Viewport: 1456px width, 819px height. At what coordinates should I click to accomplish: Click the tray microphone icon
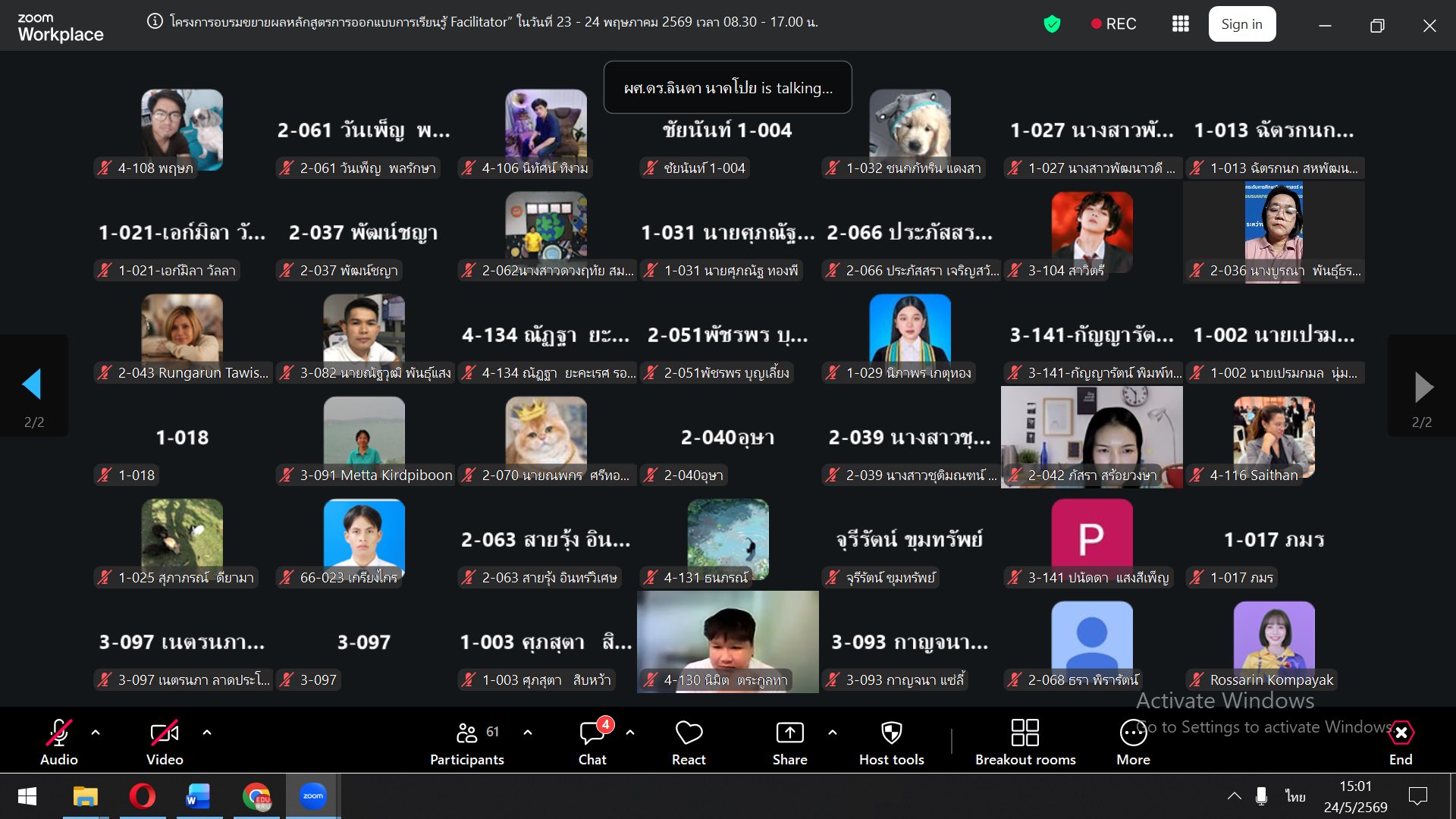[1261, 796]
